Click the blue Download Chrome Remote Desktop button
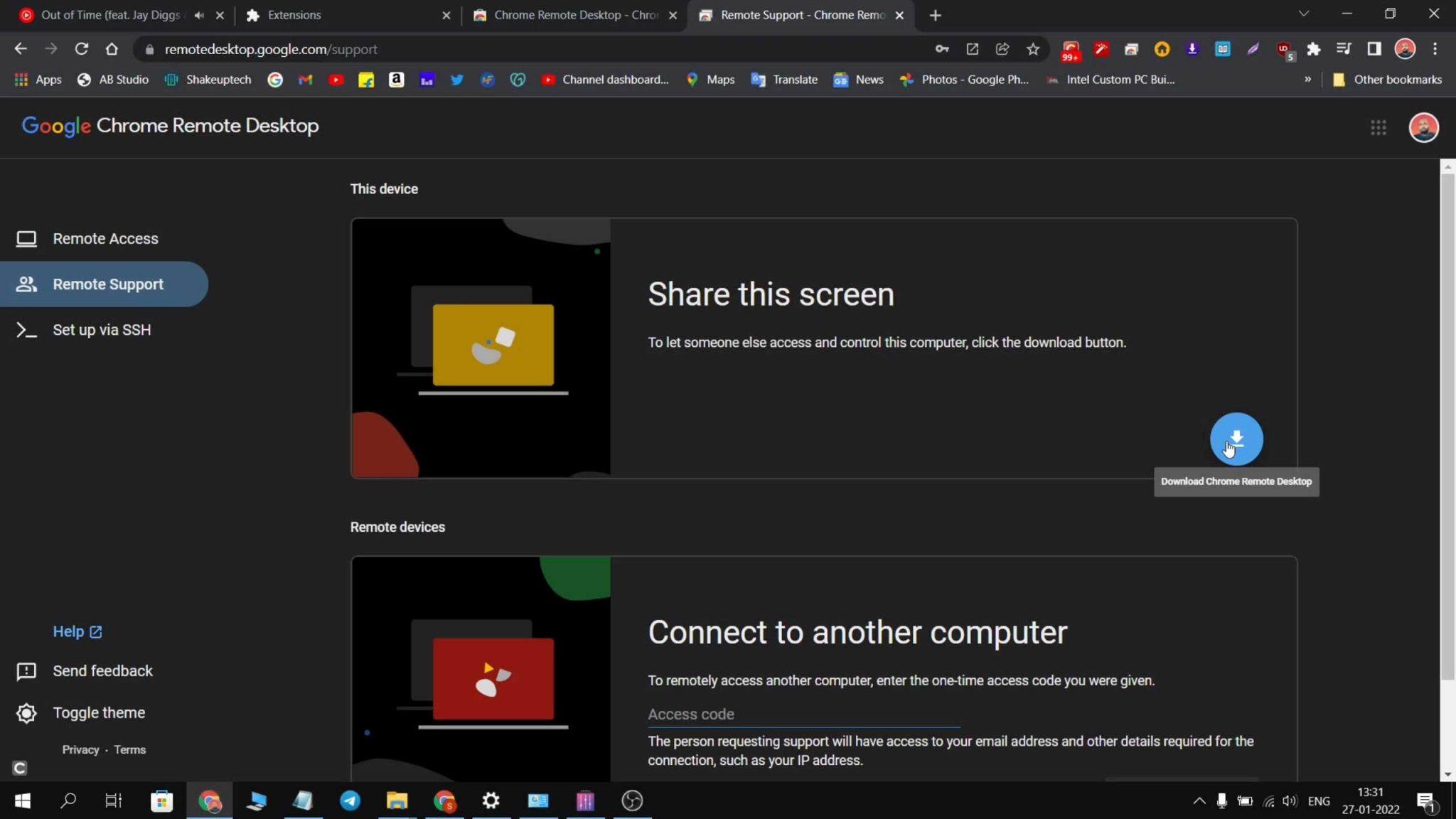Viewport: 1456px width, 819px height. click(x=1236, y=439)
